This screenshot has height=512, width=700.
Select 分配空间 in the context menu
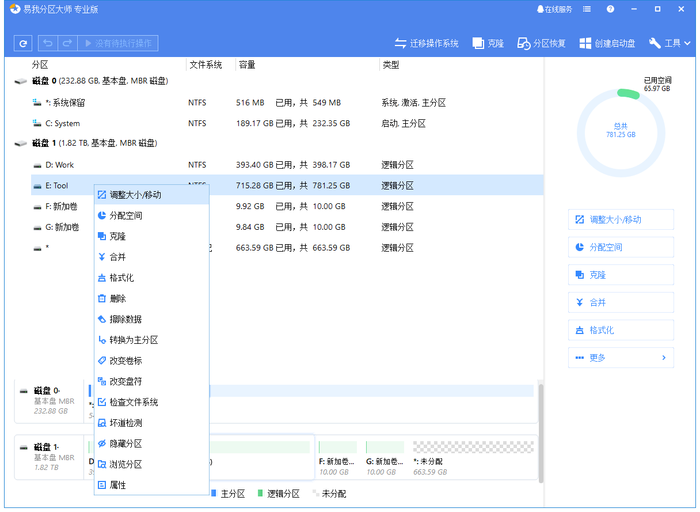pyautogui.click(x=152, y=216)
